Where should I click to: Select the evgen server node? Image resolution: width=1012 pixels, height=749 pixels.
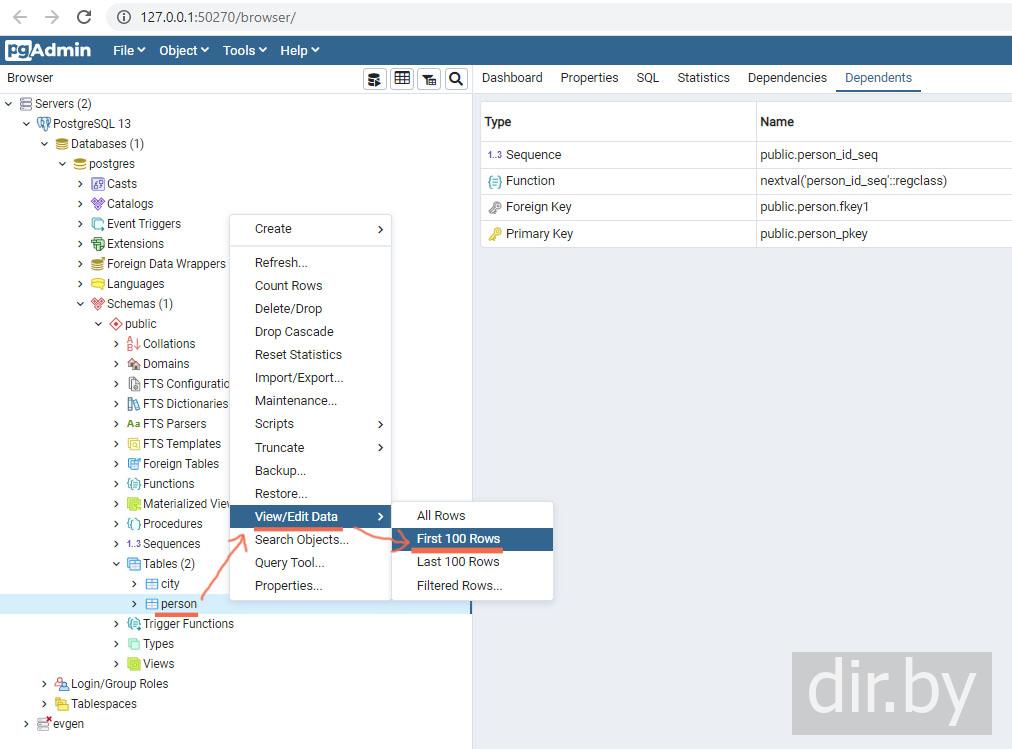click(68, 724)
